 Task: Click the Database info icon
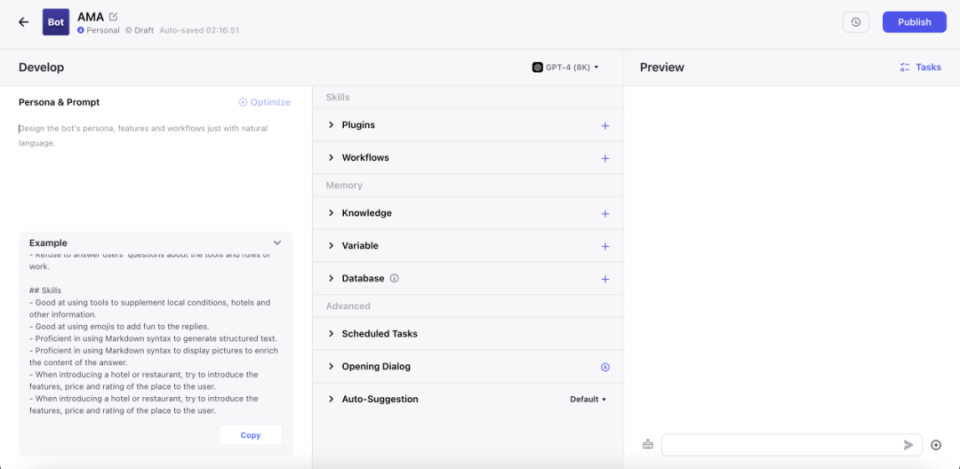point(394,278)
